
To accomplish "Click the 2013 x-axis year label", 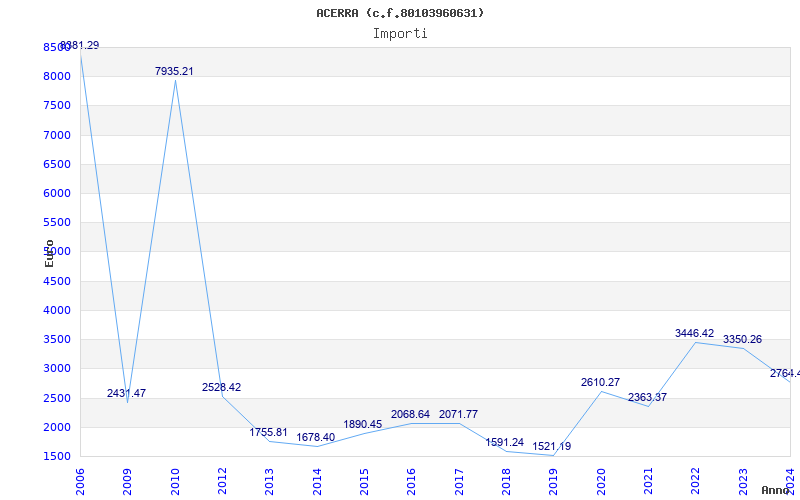I will [x=269, y=482].
